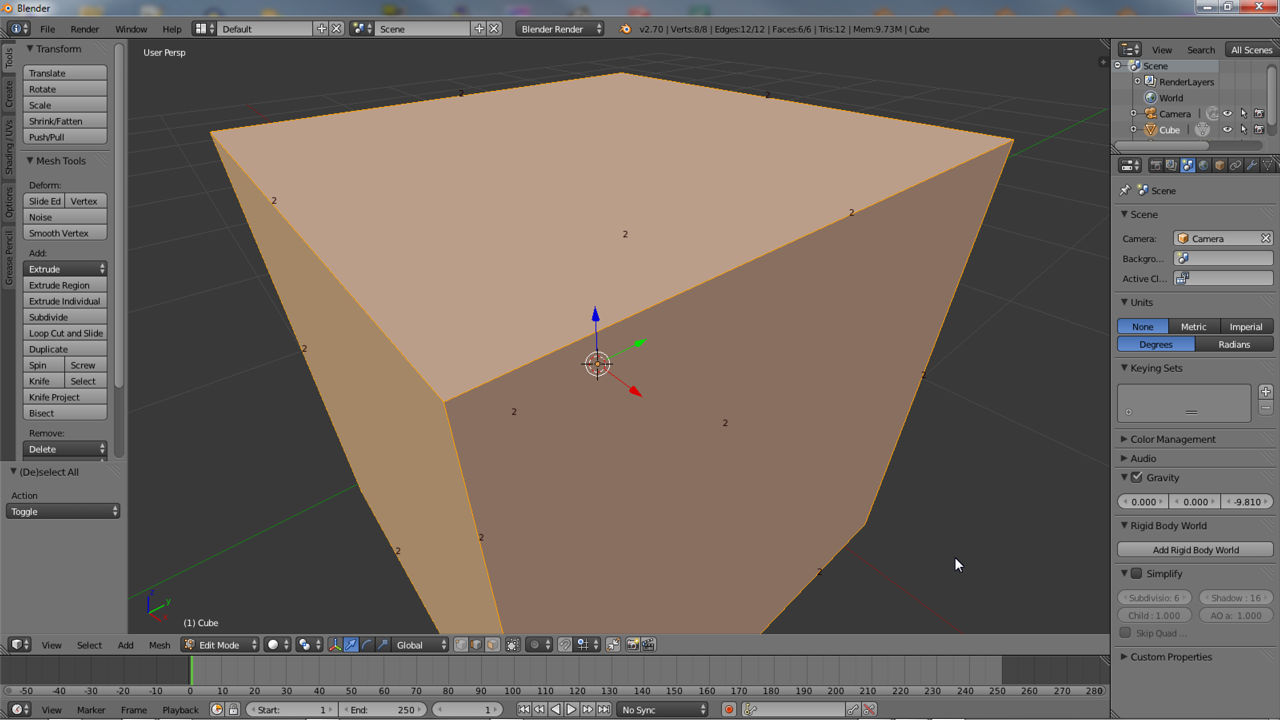Toggle the Simplify checkbox in Scene properties
The width and height of the screenshot is (1280, 720).
[x=1134, y=573]
